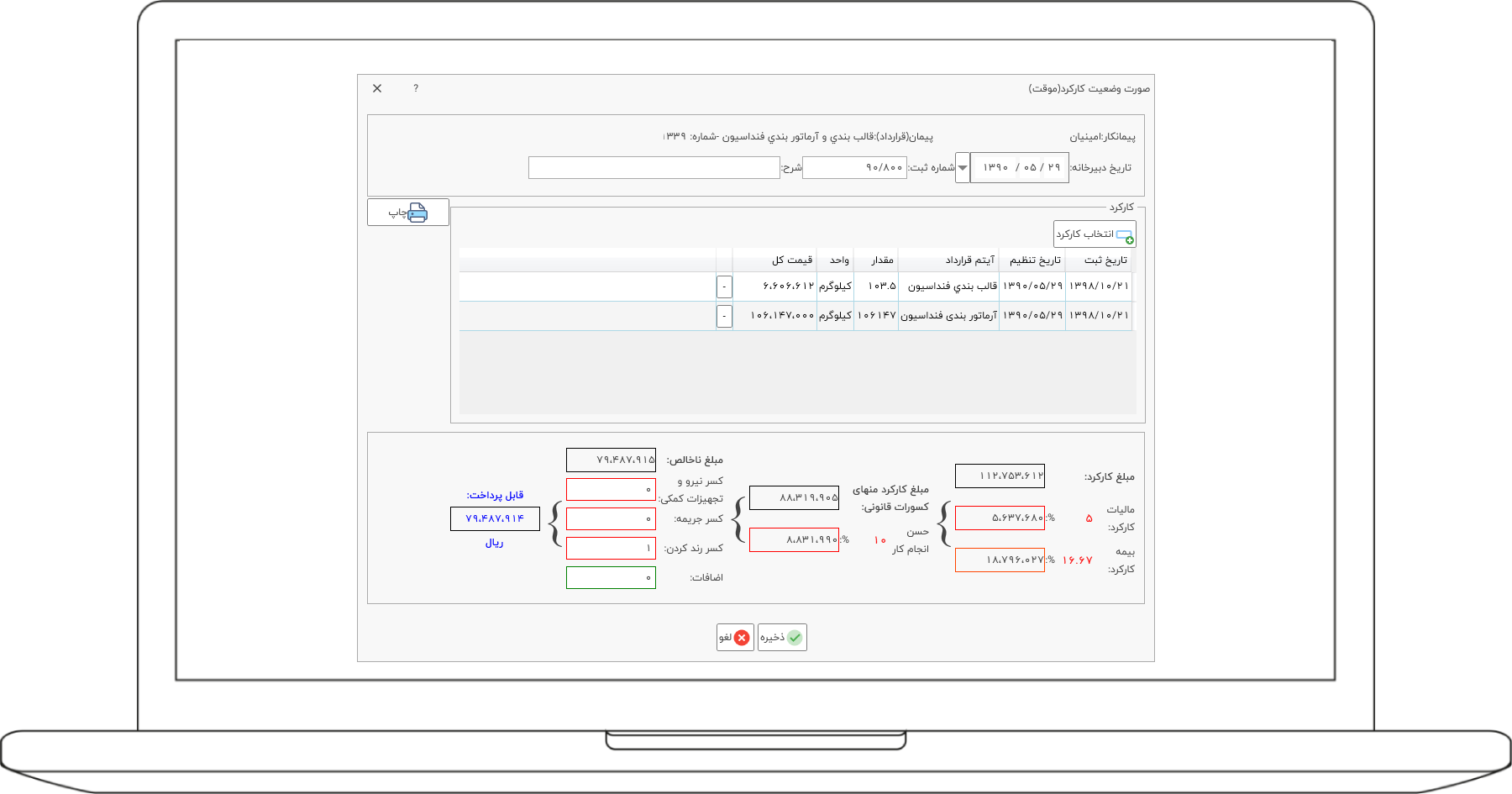Screen dimensions: 1512x794
Task: Click the بیمه کارکرد insurance amount field
Action: pos(1000,560)
